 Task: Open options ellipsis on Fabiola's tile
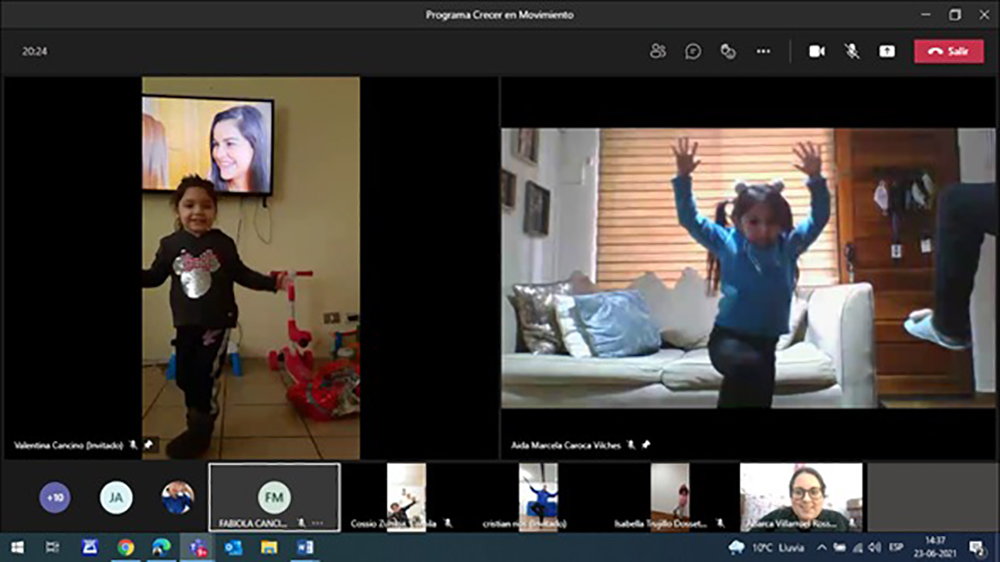click(x=318, y=523)
